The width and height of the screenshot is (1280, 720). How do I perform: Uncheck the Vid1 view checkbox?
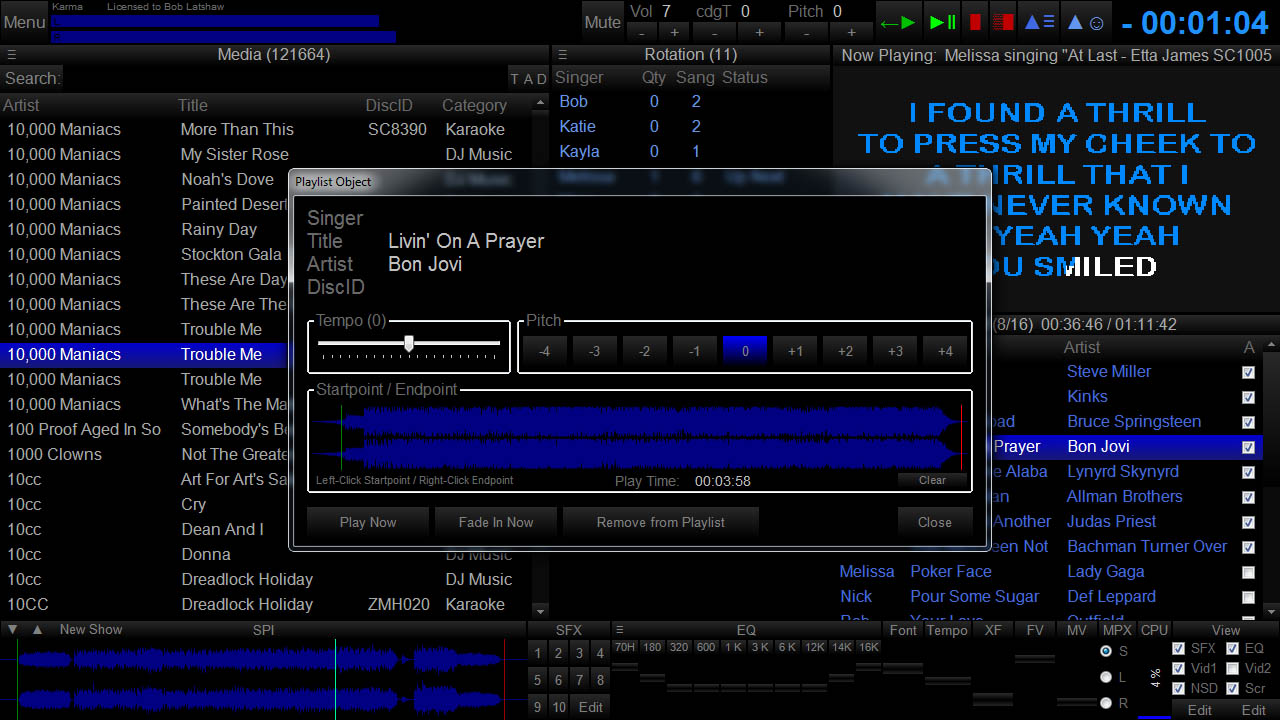pos(1179,668)
